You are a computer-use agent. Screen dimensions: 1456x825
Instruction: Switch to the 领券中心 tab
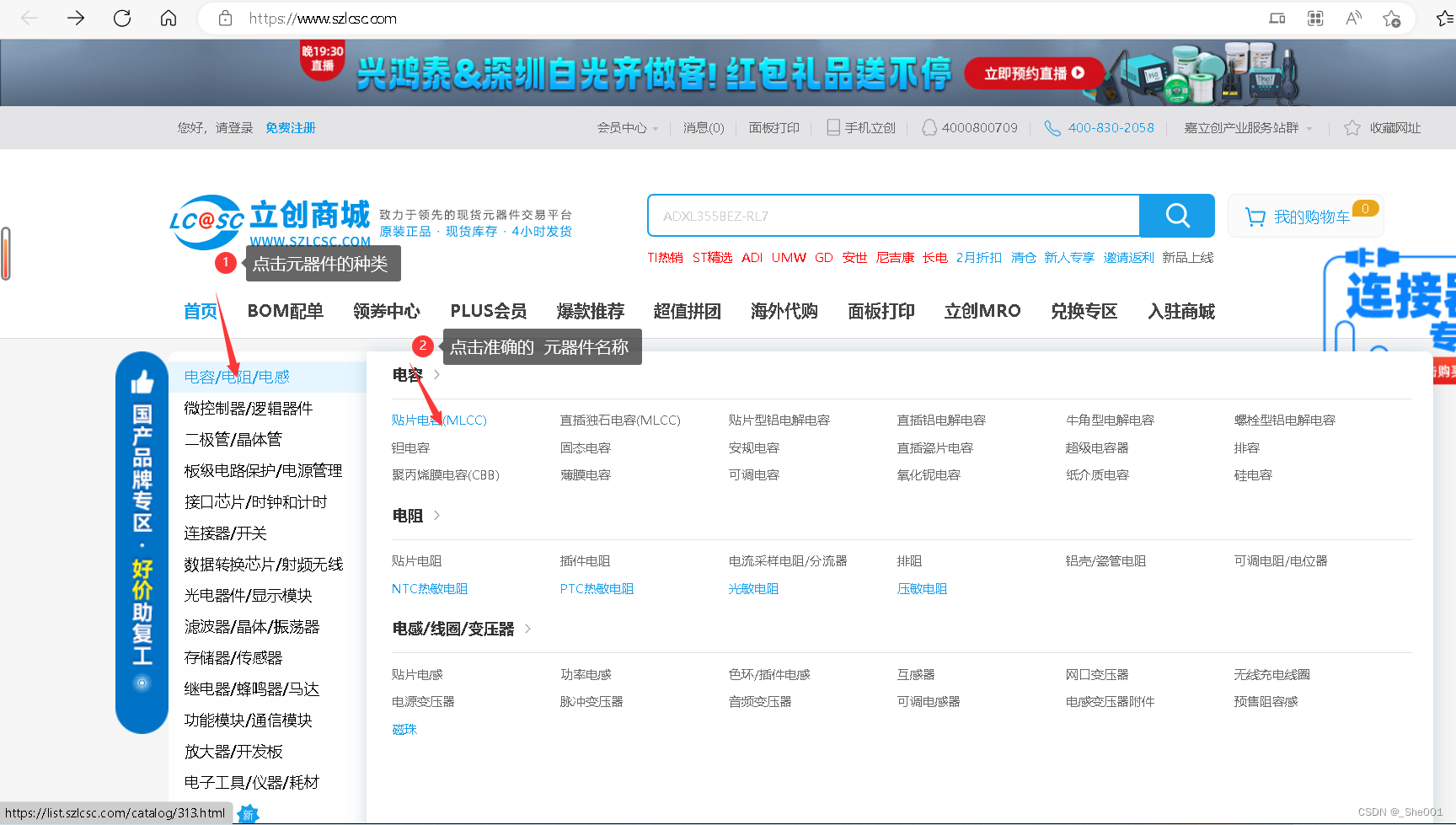click(x=386, y=311)
